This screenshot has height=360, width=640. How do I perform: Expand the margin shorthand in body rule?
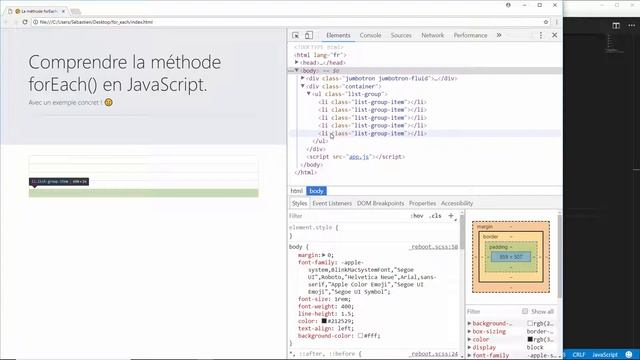pyautogui.click(x=324, y=255)
